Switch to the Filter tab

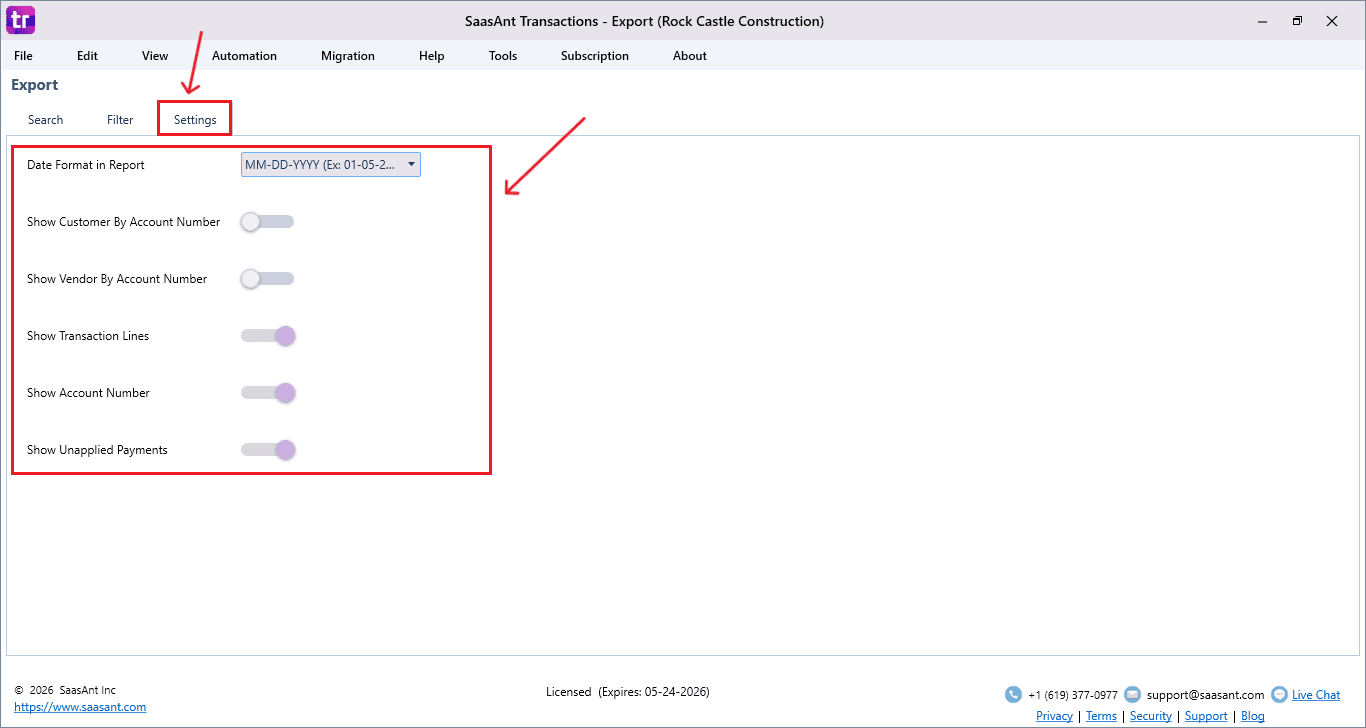tap(119, 119)
